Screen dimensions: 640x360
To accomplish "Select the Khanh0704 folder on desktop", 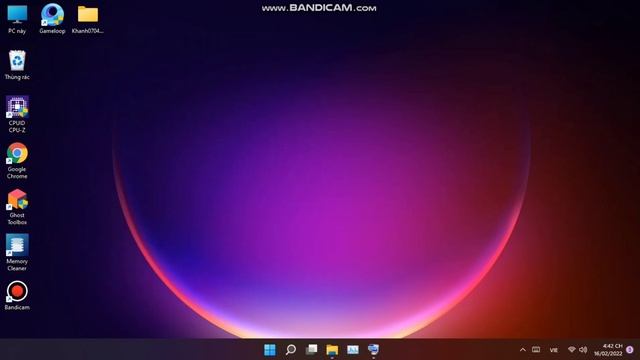I will 88,19.
